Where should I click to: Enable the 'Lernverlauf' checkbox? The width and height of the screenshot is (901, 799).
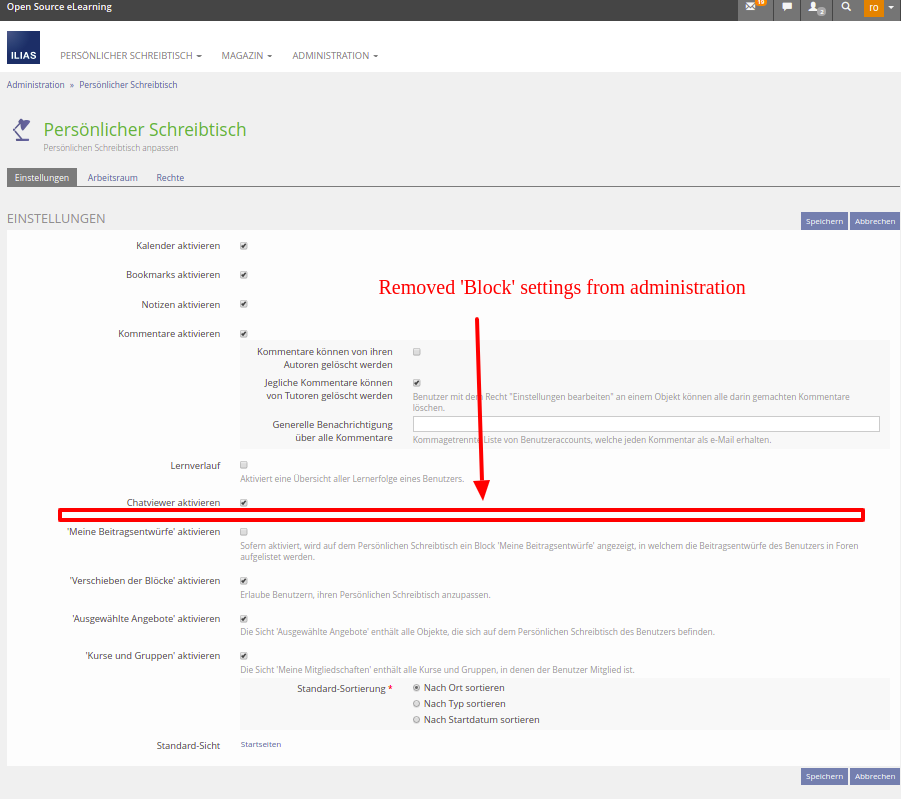(244, 465)
